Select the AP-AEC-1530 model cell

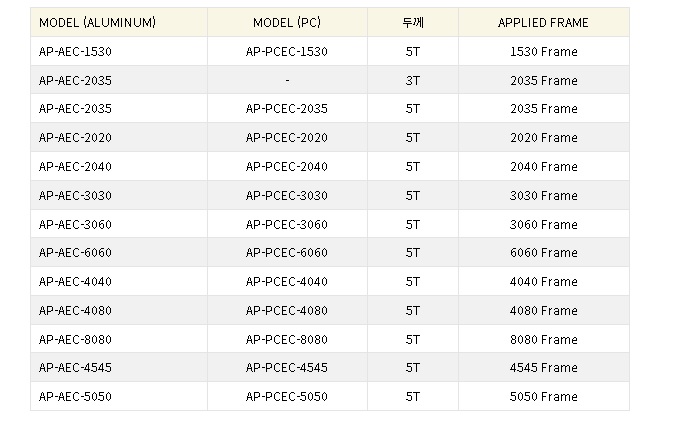pos(119,52)
